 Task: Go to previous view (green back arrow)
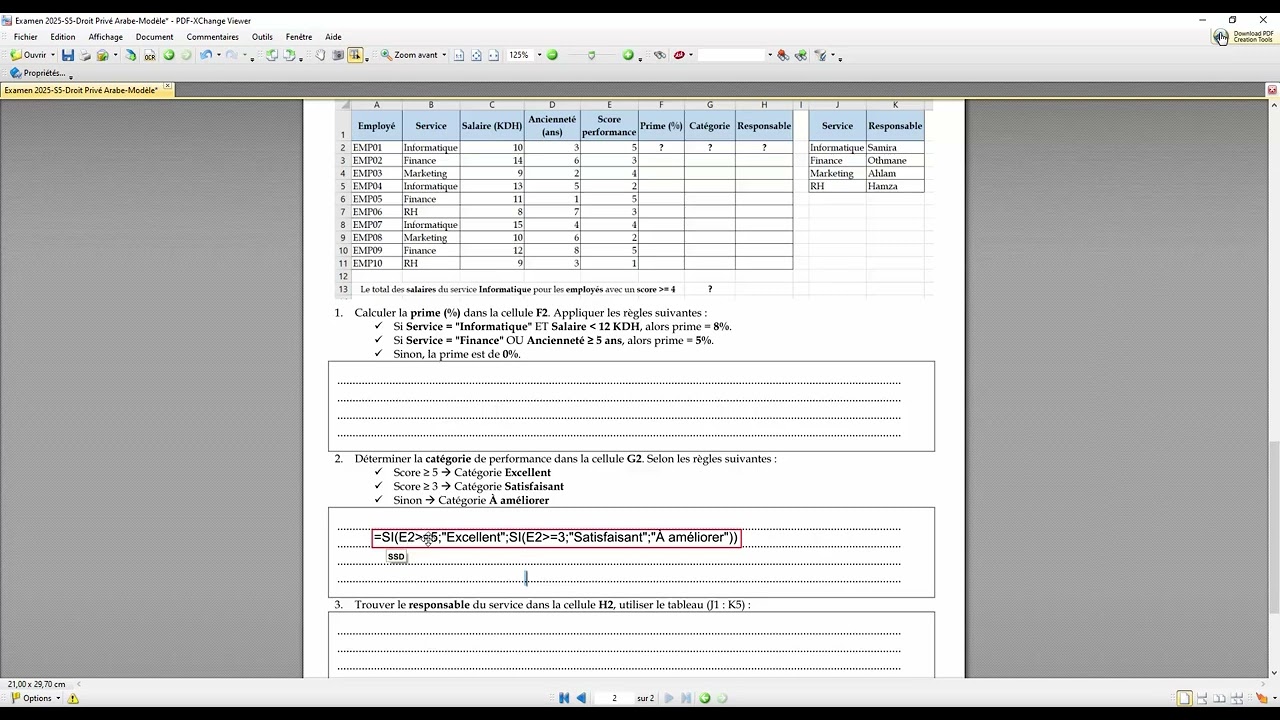[169, 55]
